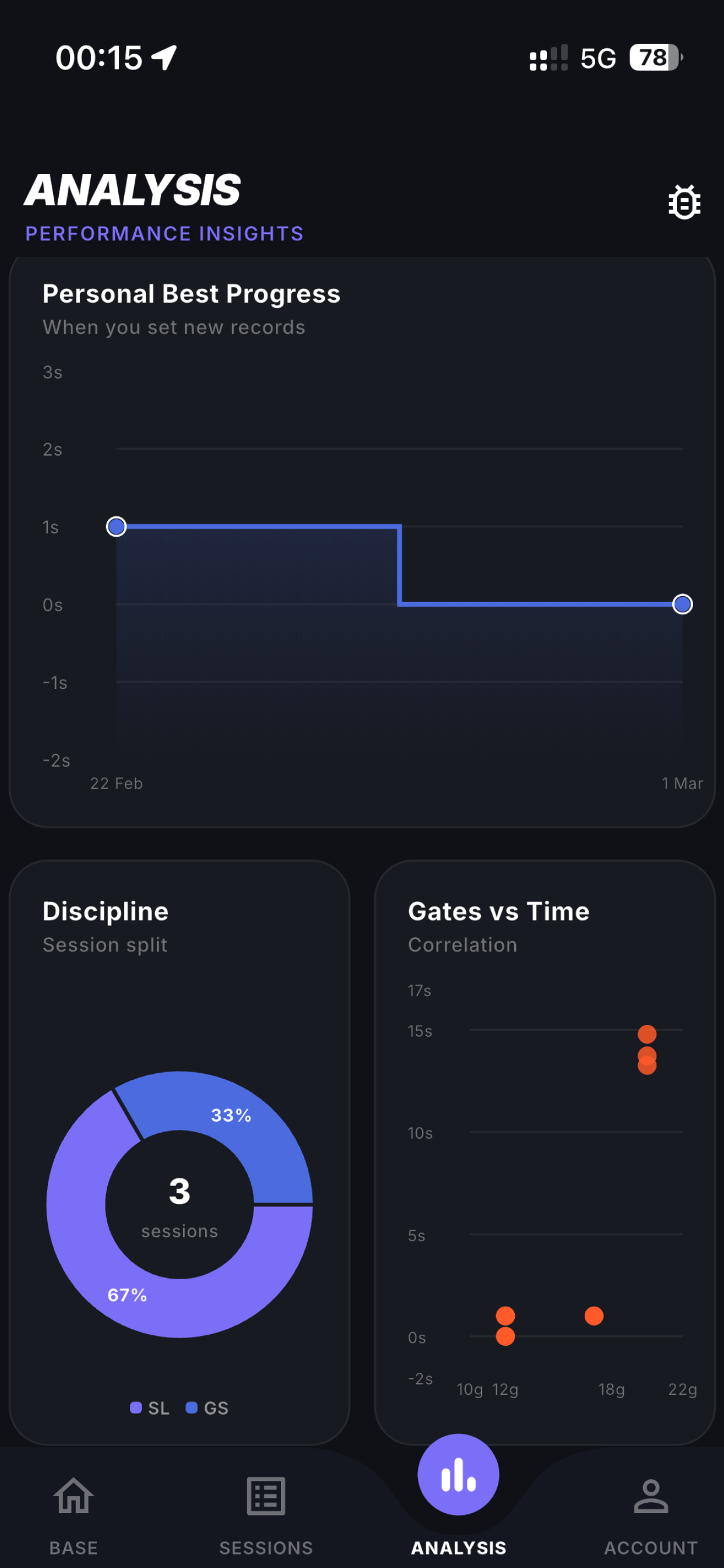Toggle the SL legend entry
Image resolution: width=724 pixels, height=1568 pixels.
(x=150, y=1408)
